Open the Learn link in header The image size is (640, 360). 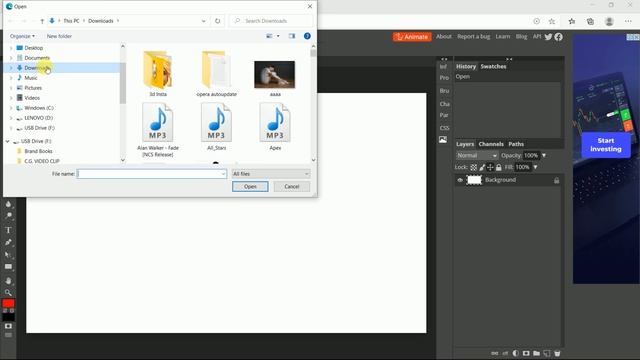(503, 36)
